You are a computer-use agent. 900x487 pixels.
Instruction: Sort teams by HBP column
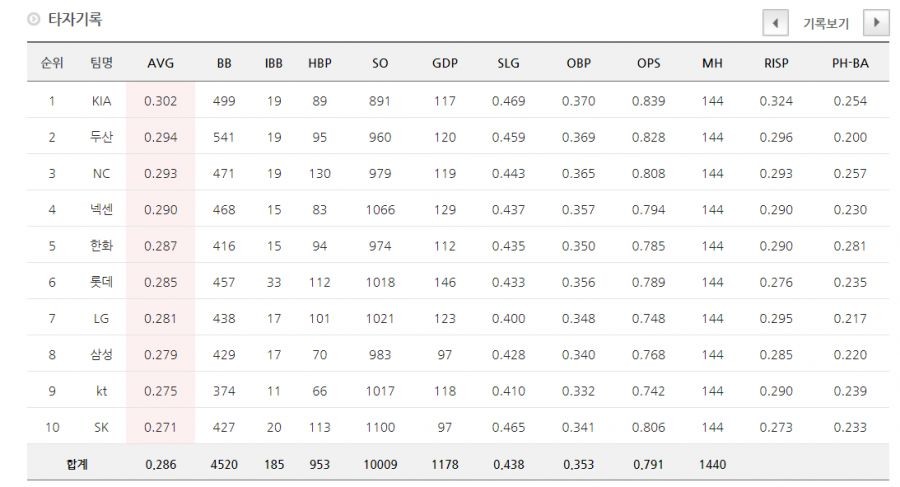(x=320, y=63)
